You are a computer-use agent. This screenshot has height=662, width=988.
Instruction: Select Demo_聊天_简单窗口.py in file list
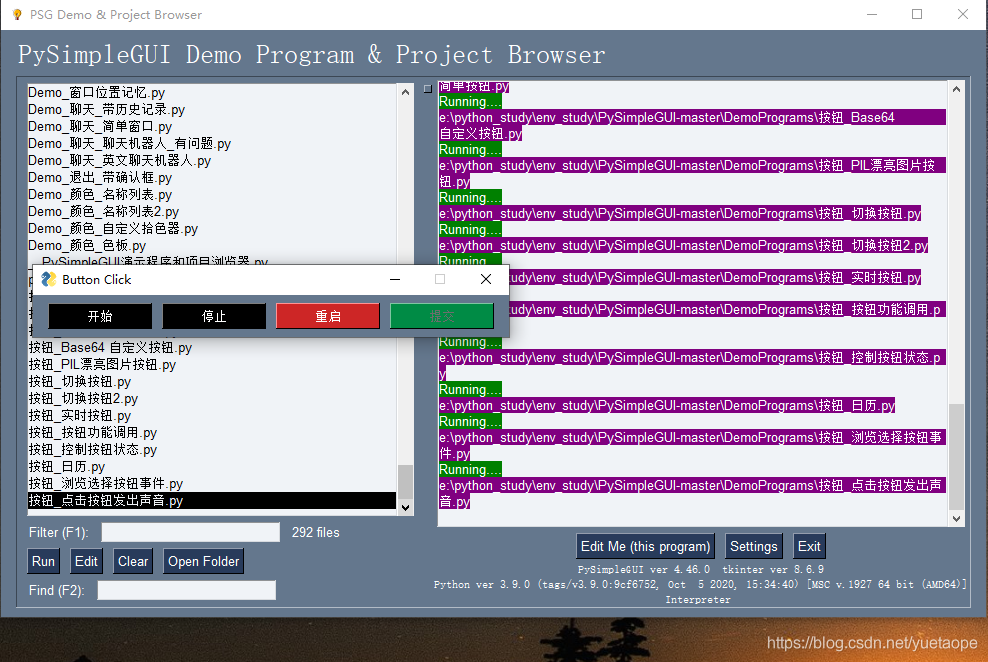click(x=212, y=127)
